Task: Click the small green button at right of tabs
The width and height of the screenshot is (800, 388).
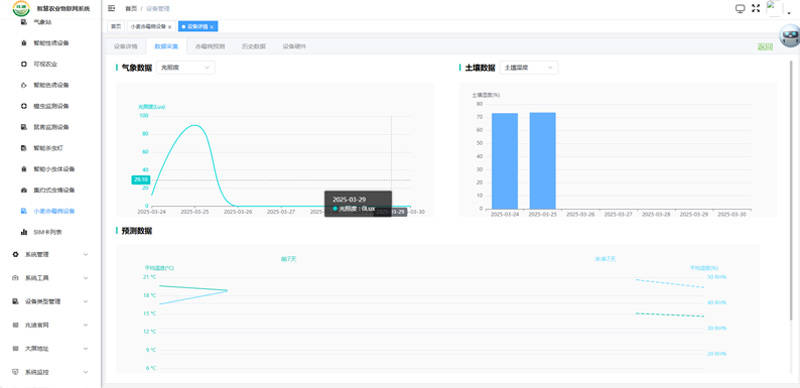Action: (x=765, y=46)
